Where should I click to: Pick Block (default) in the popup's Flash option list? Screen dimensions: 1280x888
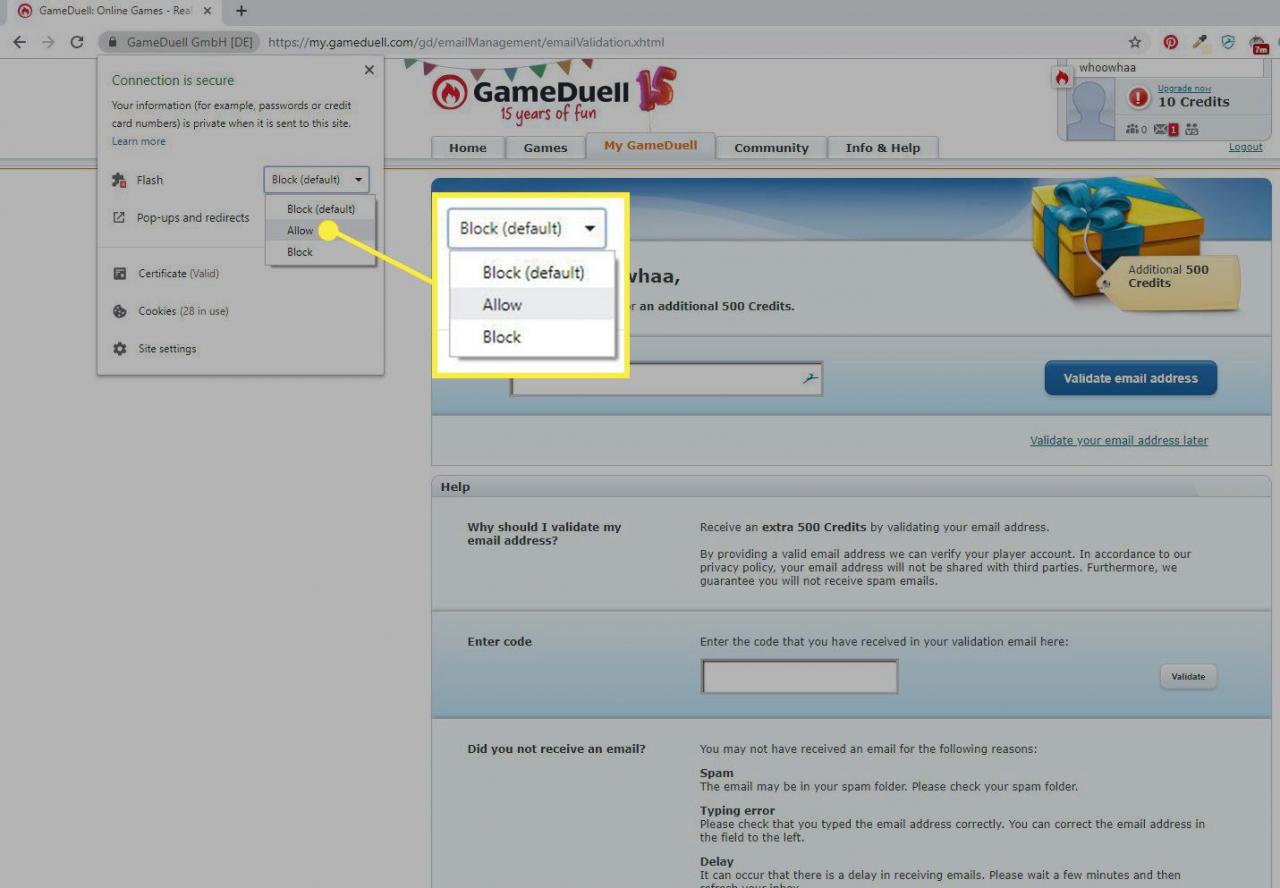[x=320, y=209]
